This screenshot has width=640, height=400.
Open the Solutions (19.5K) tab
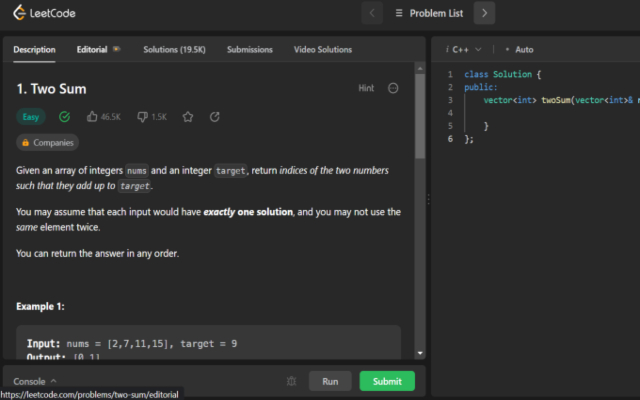(x=174, y=49)
